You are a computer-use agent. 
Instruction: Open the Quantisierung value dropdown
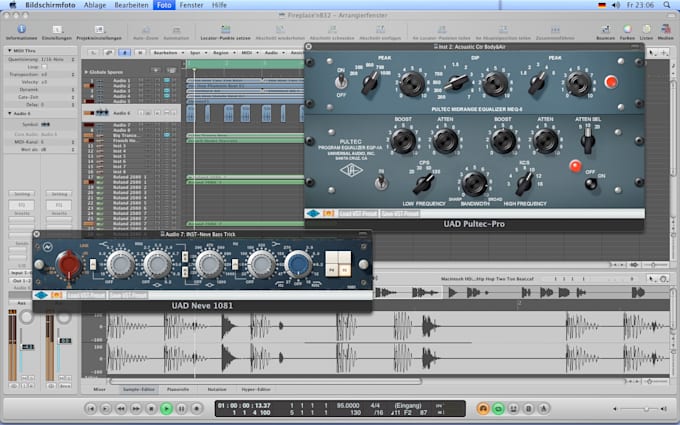pos(58,59)
